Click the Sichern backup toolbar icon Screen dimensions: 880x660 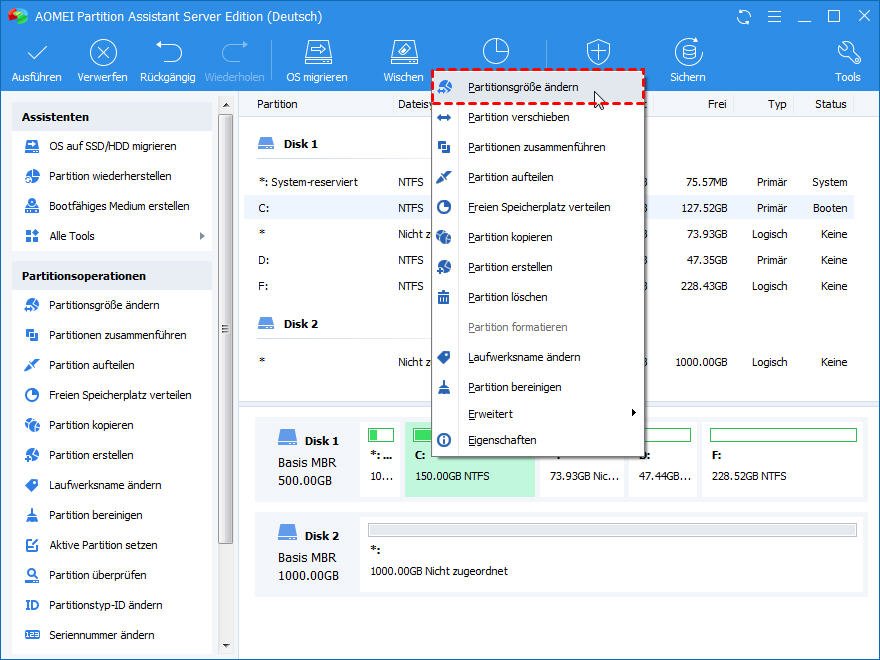(x=688, y=52)
